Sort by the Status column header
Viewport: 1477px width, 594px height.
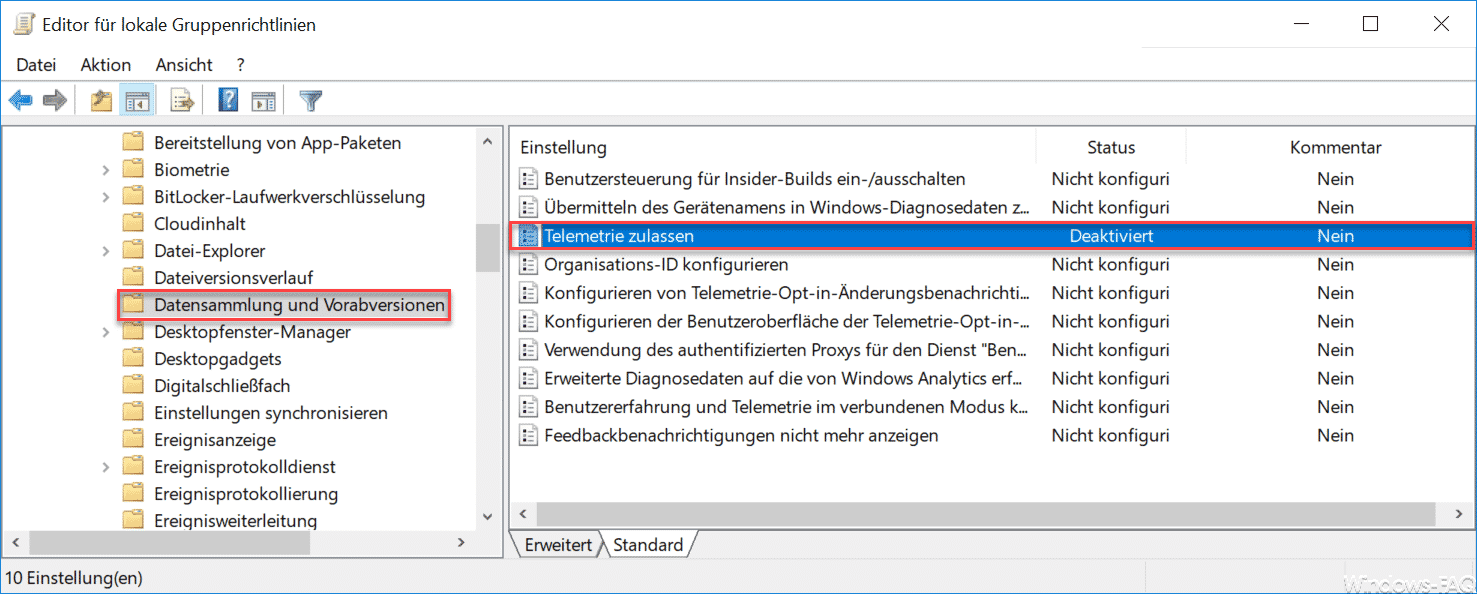pyautogui.click(x=1110, y=147)
